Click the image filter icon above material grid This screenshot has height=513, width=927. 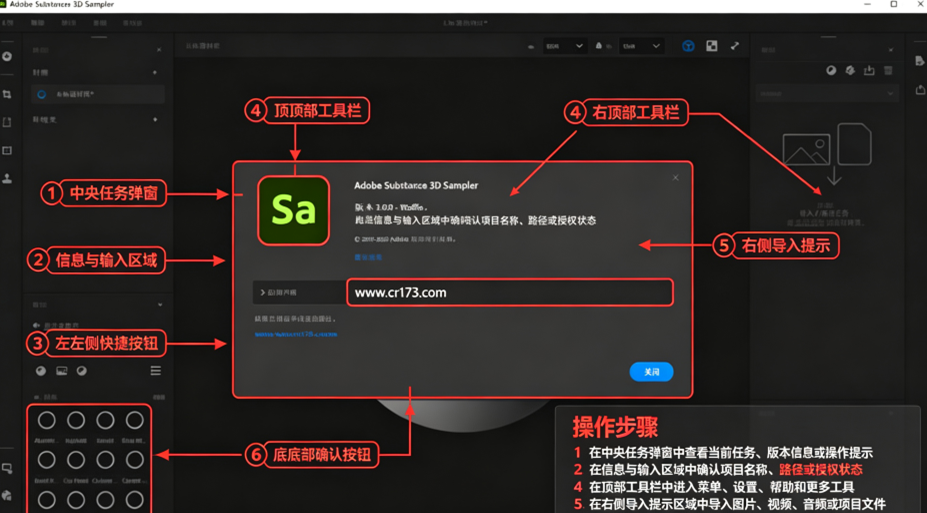[61, 371]
